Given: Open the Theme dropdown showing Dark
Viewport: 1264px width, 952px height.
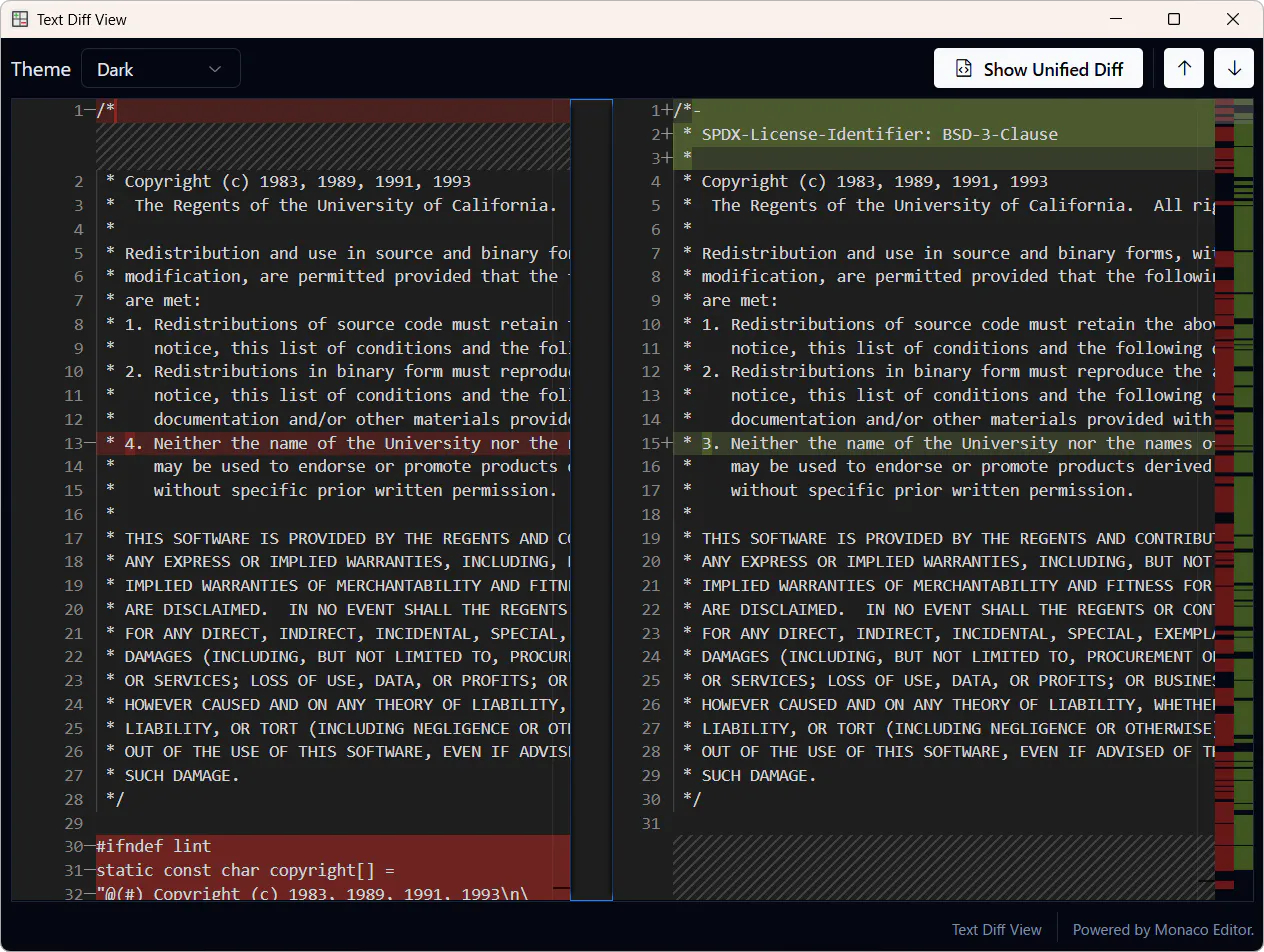Looking at the screenshot, I should coord(161,69).
